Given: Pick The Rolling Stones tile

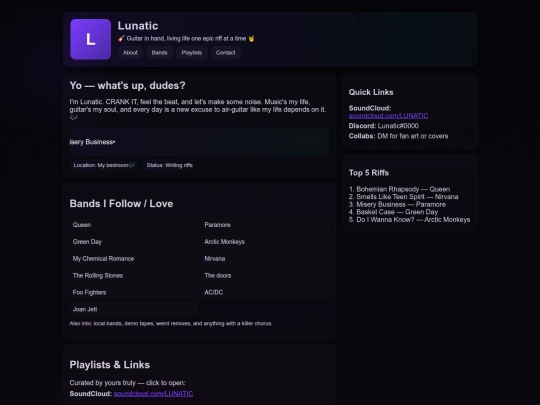Looking at the screenshot, I should click(134, 276).
